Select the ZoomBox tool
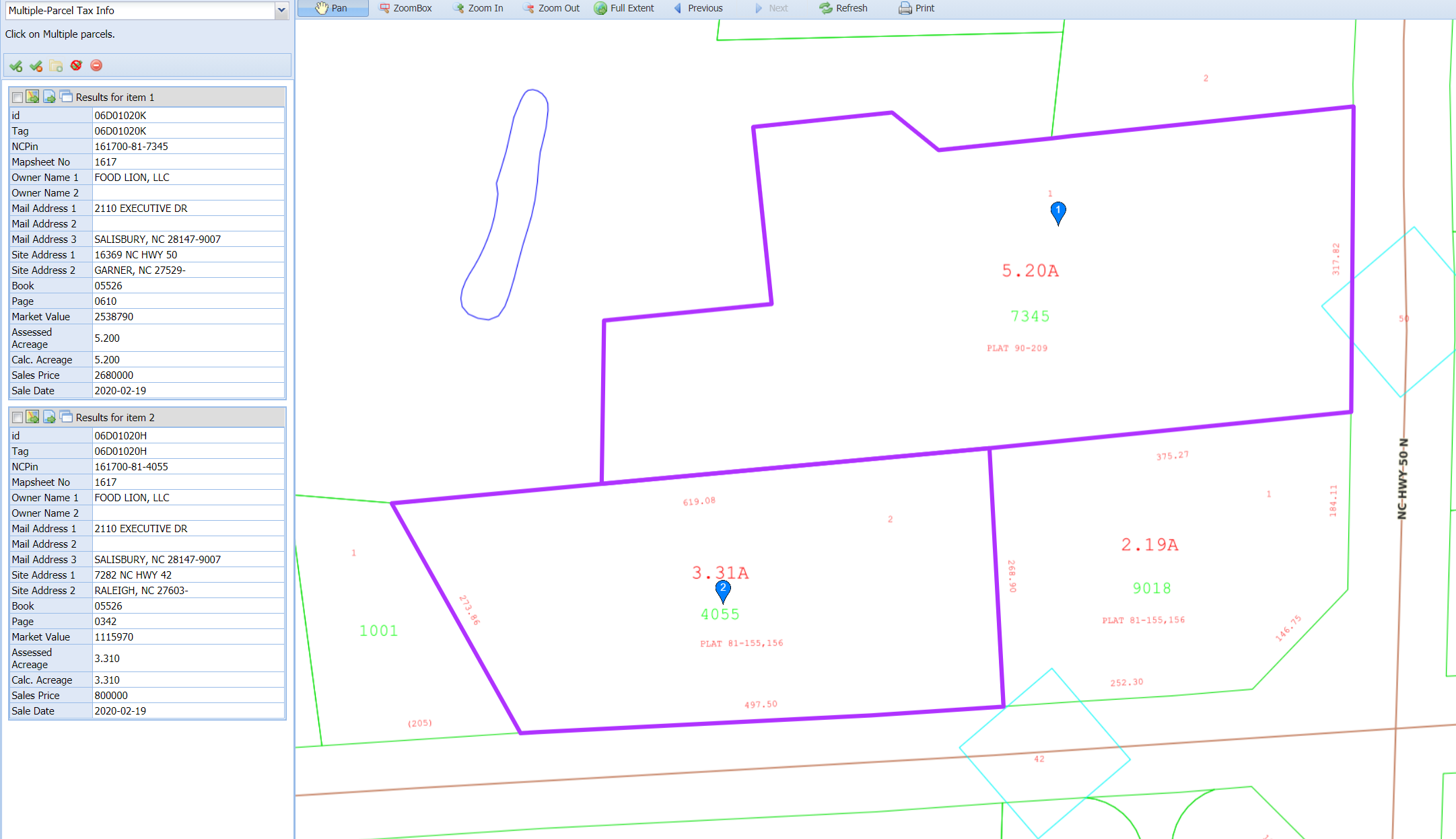Screen dimensions: 1456x839 point(405,8)
